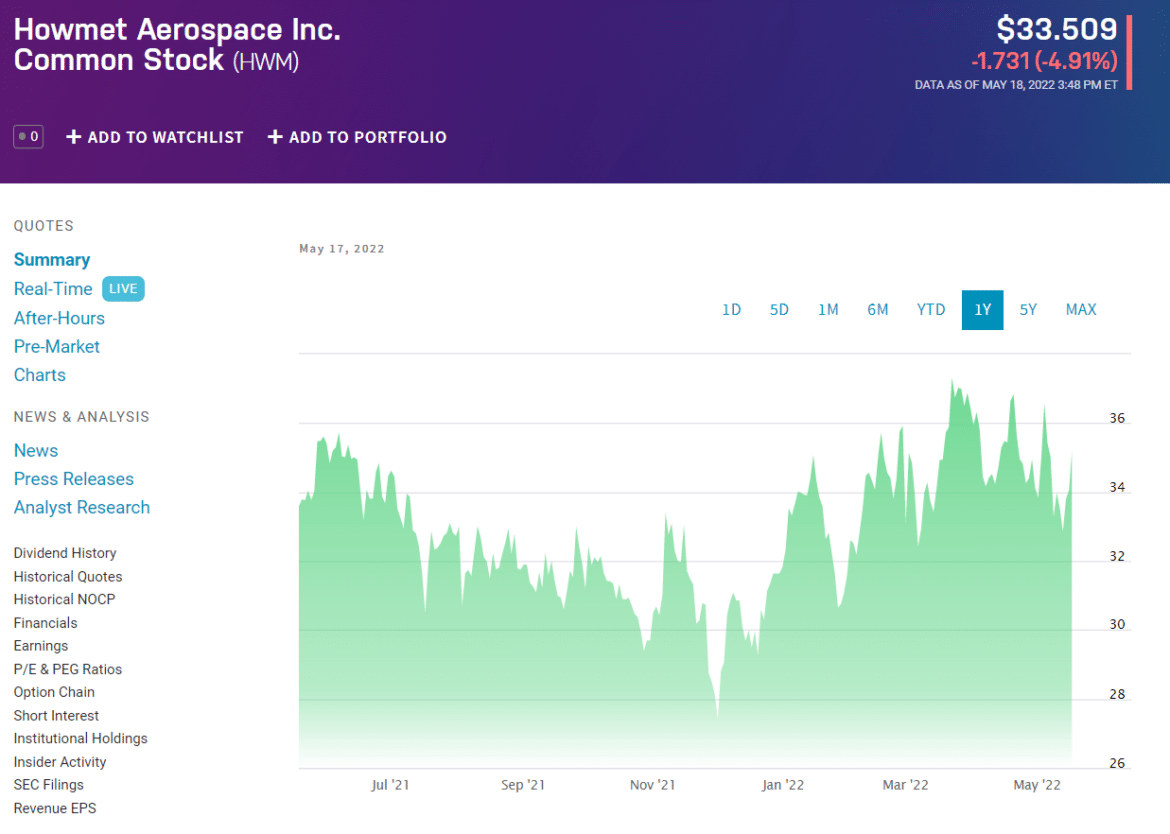Click the Add to Watchlist plus icon
The image size is (1170, 834).
click(74, 137)
